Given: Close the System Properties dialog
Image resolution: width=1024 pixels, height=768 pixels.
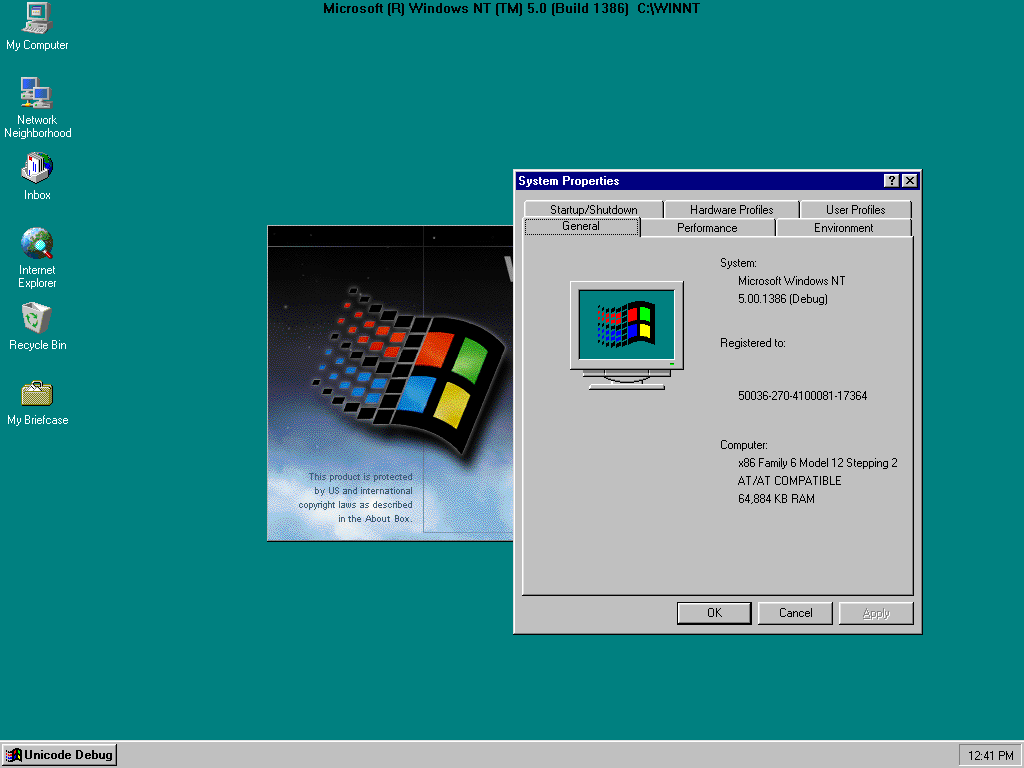Looking at the screenshot, I should coord(909,181).
